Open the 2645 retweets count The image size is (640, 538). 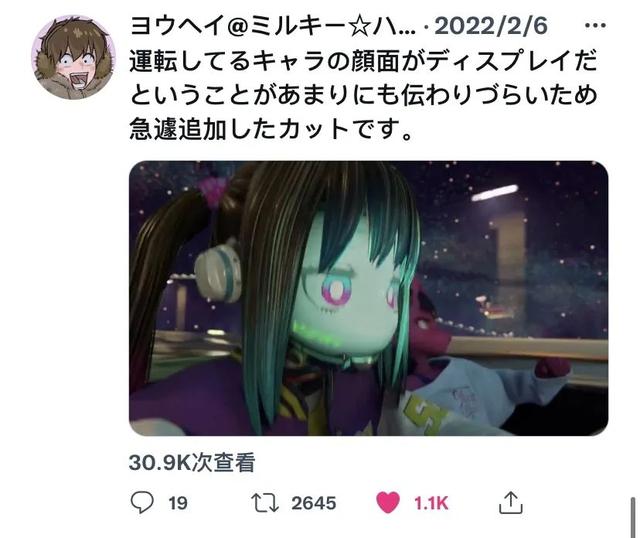point(313,503)
